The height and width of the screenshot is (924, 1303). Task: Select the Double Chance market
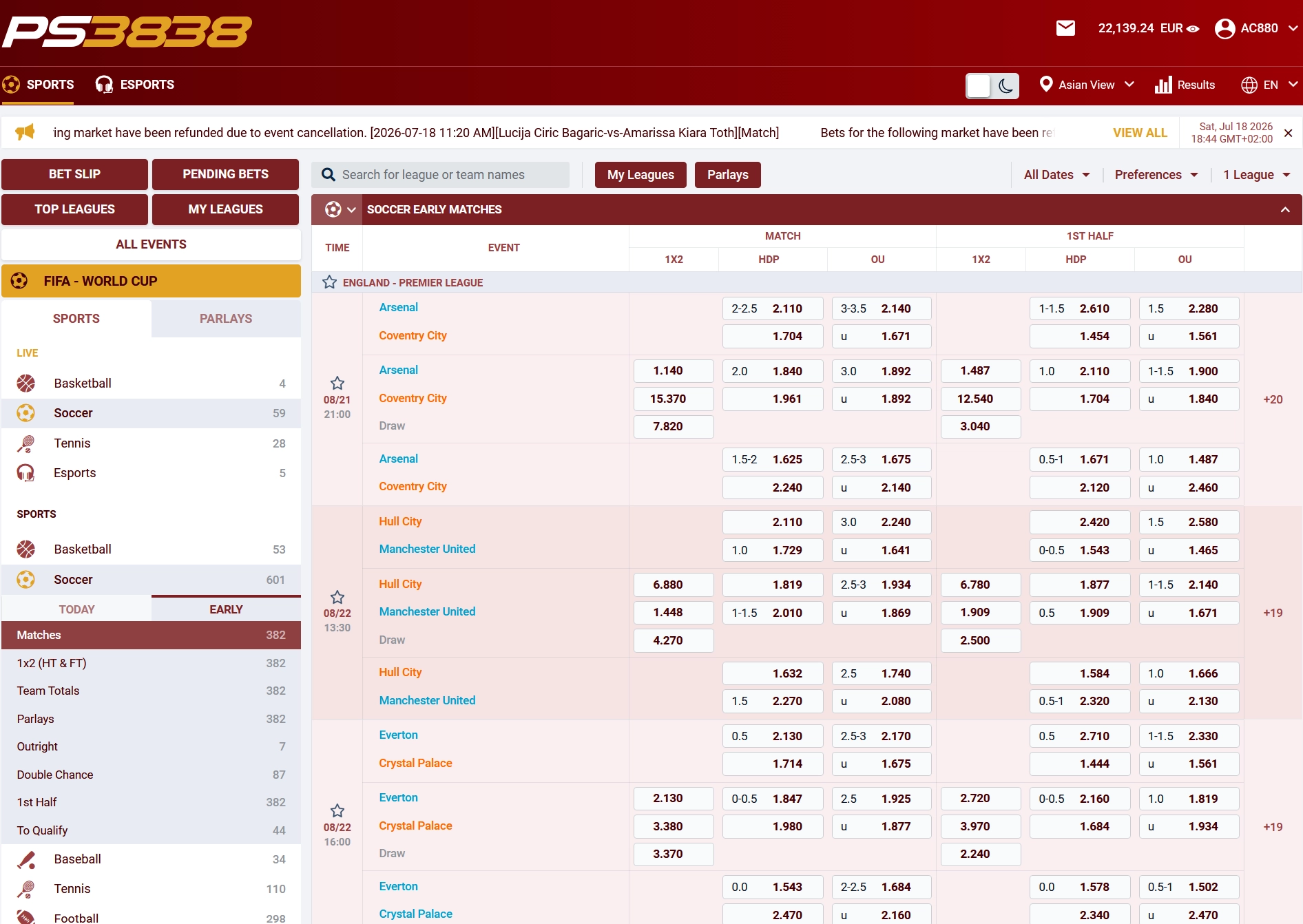151,775
